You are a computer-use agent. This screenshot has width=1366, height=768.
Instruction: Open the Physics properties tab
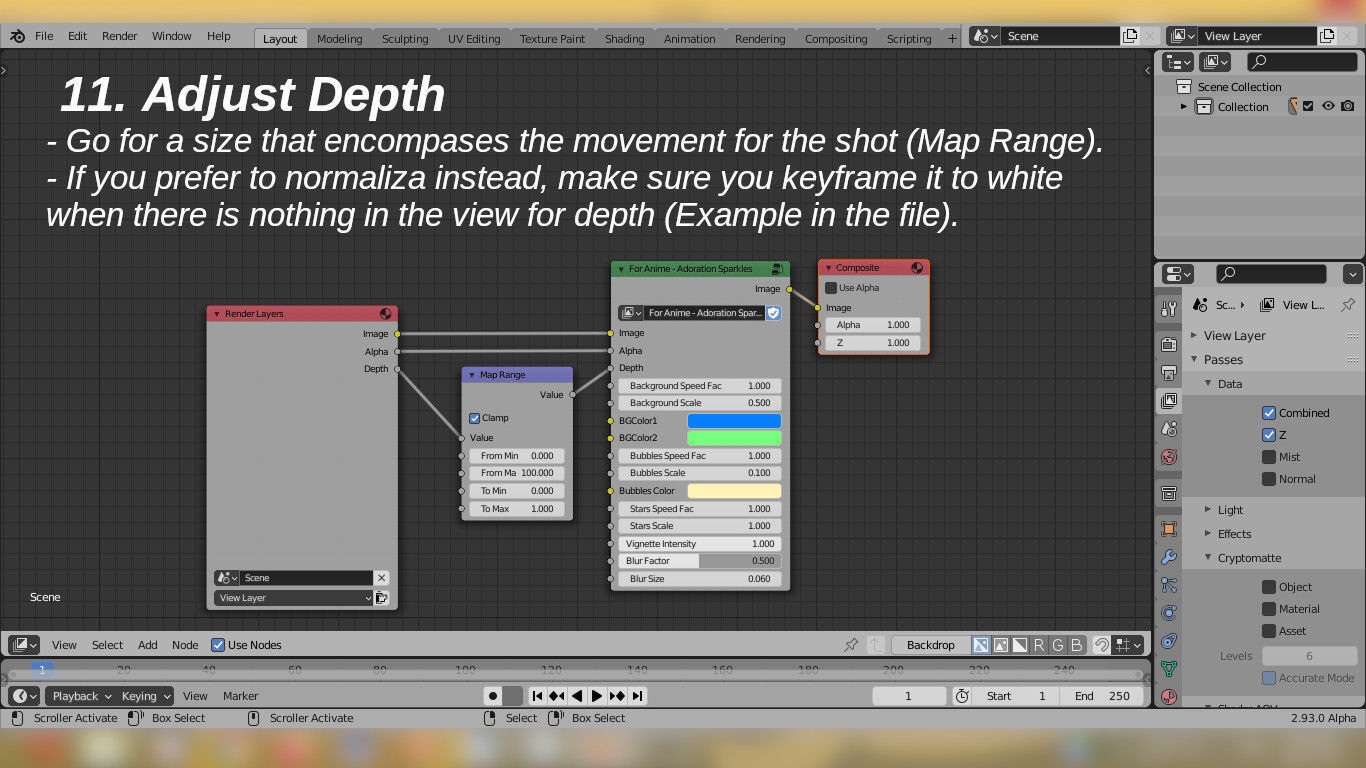point(1168,612)
